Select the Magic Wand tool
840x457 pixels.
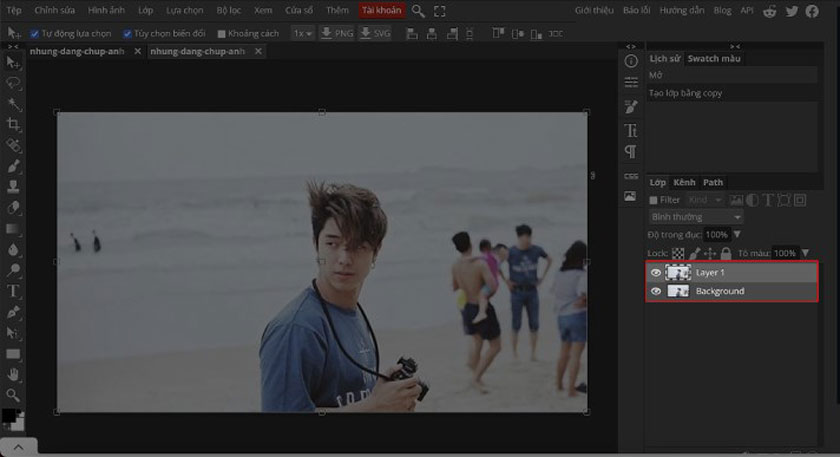(13, 104)
